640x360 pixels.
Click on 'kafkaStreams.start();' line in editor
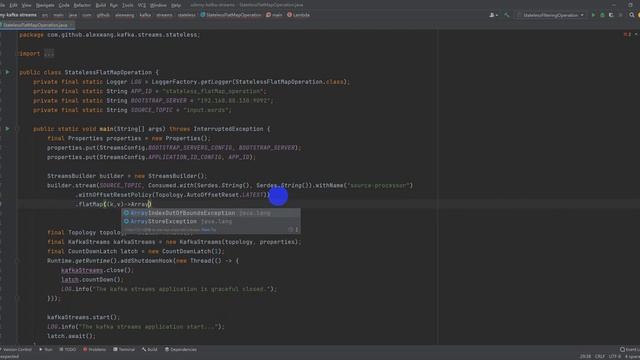(83, 317)
